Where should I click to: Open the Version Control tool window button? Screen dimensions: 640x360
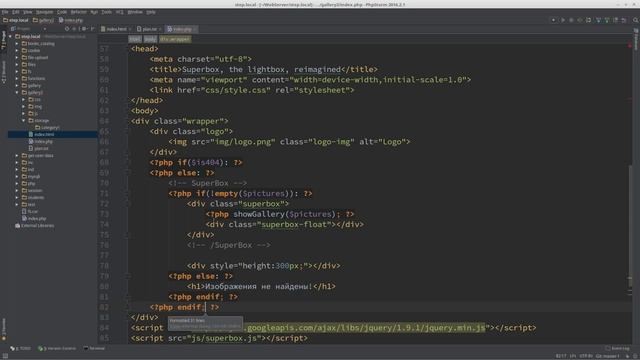point(57,348)
